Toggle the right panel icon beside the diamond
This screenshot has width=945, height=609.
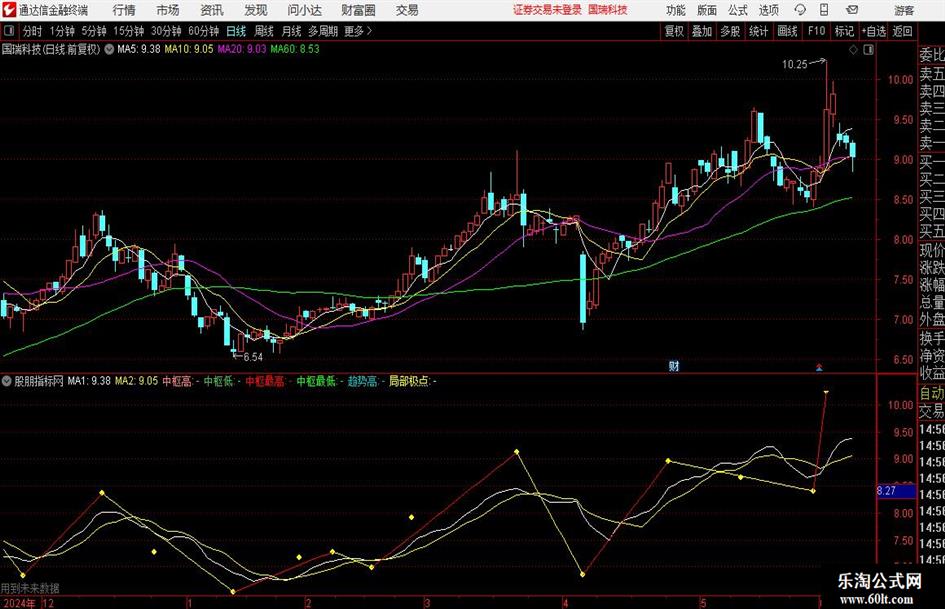[868, 50]
